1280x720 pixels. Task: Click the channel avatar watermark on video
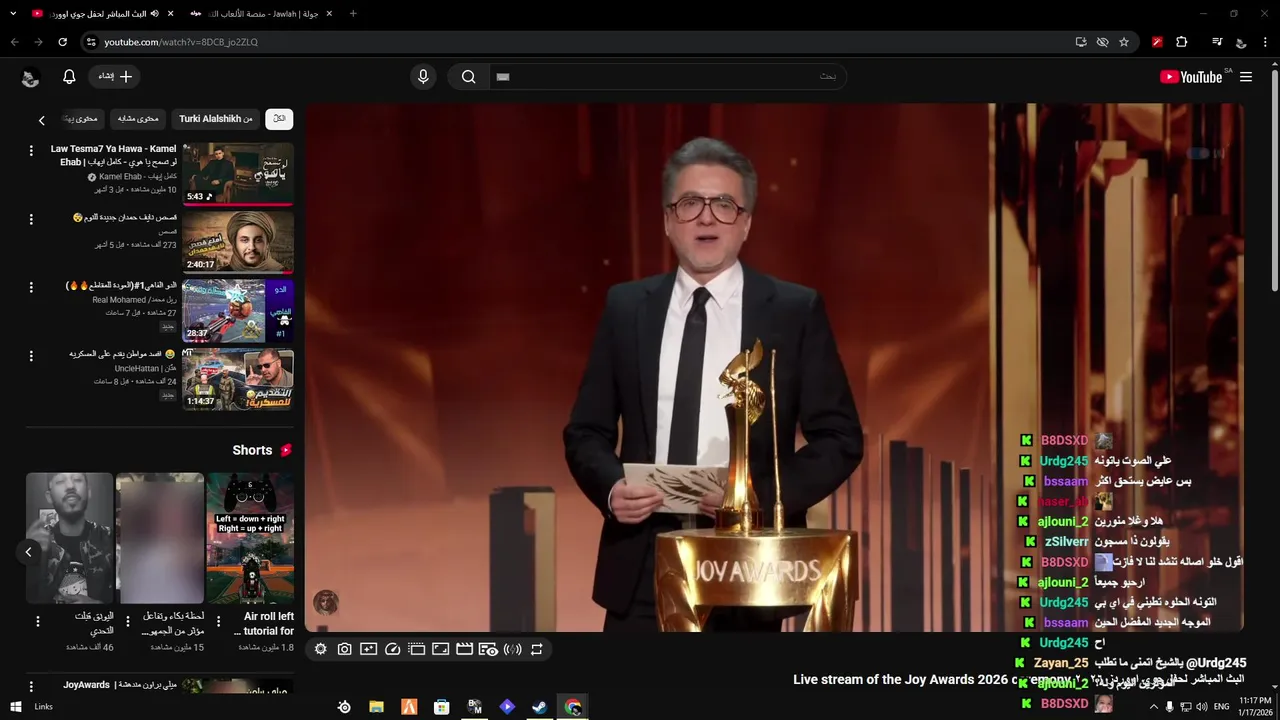pos(326,602)
